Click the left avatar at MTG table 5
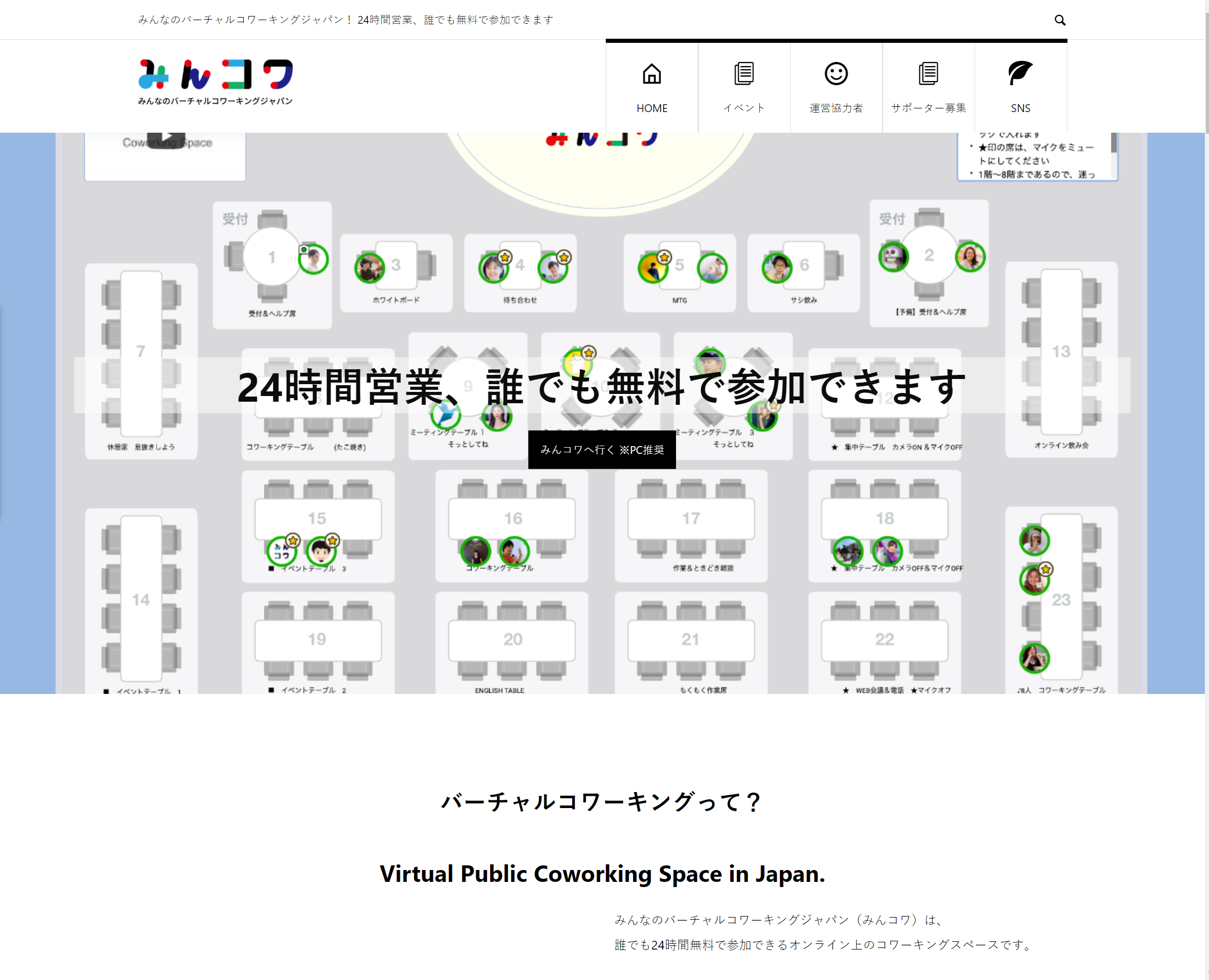Screen dimensions: 1209x980 (x=653, y=268)
